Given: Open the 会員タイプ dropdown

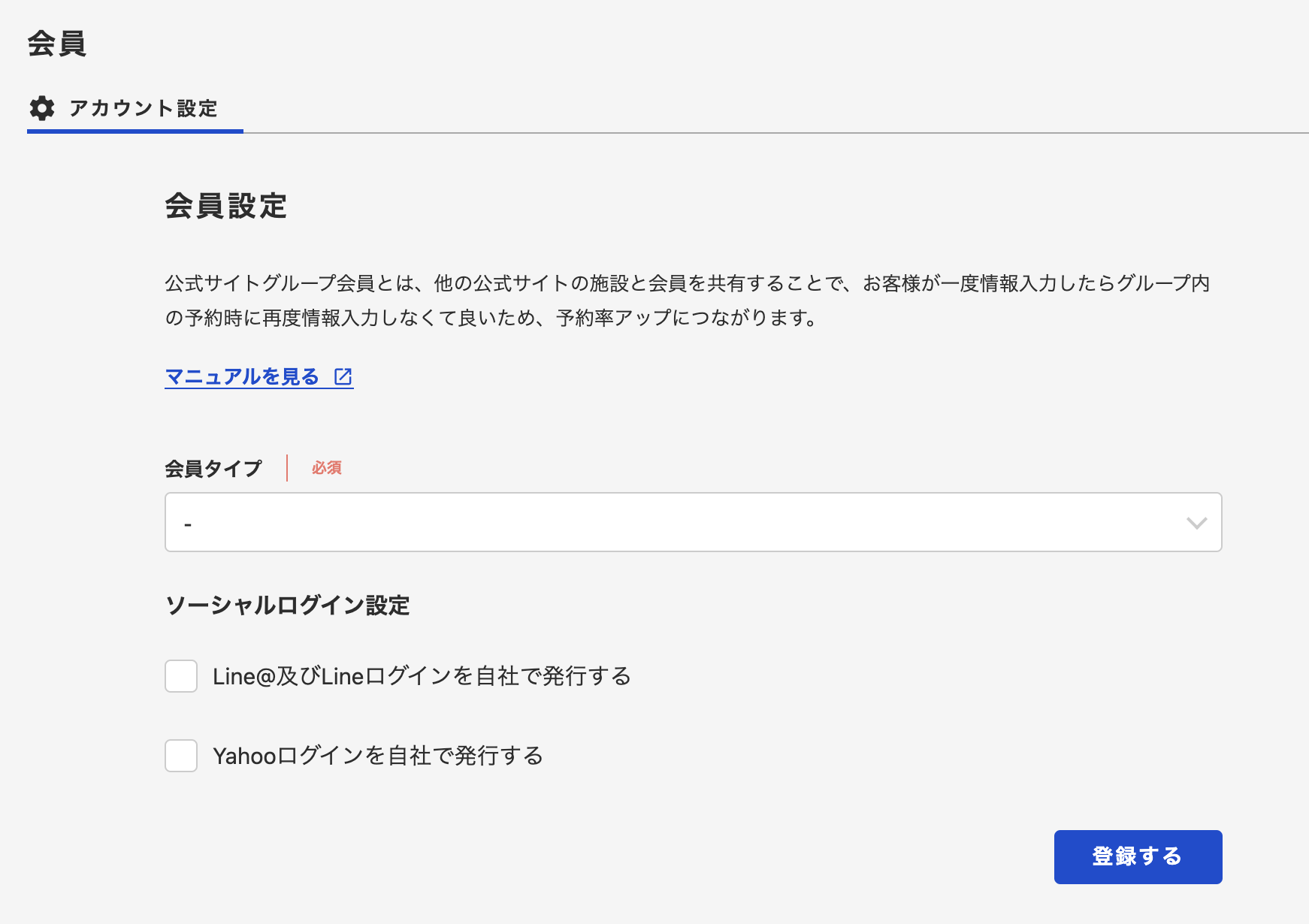Looking at the screenshot, I should pyautogui.click(x=692, y=522).
